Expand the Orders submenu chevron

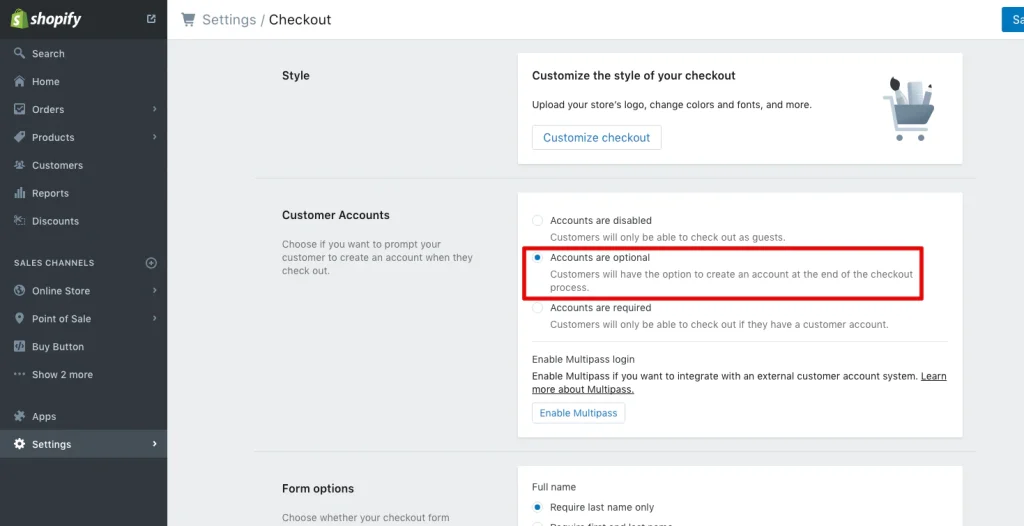point(155,109)
